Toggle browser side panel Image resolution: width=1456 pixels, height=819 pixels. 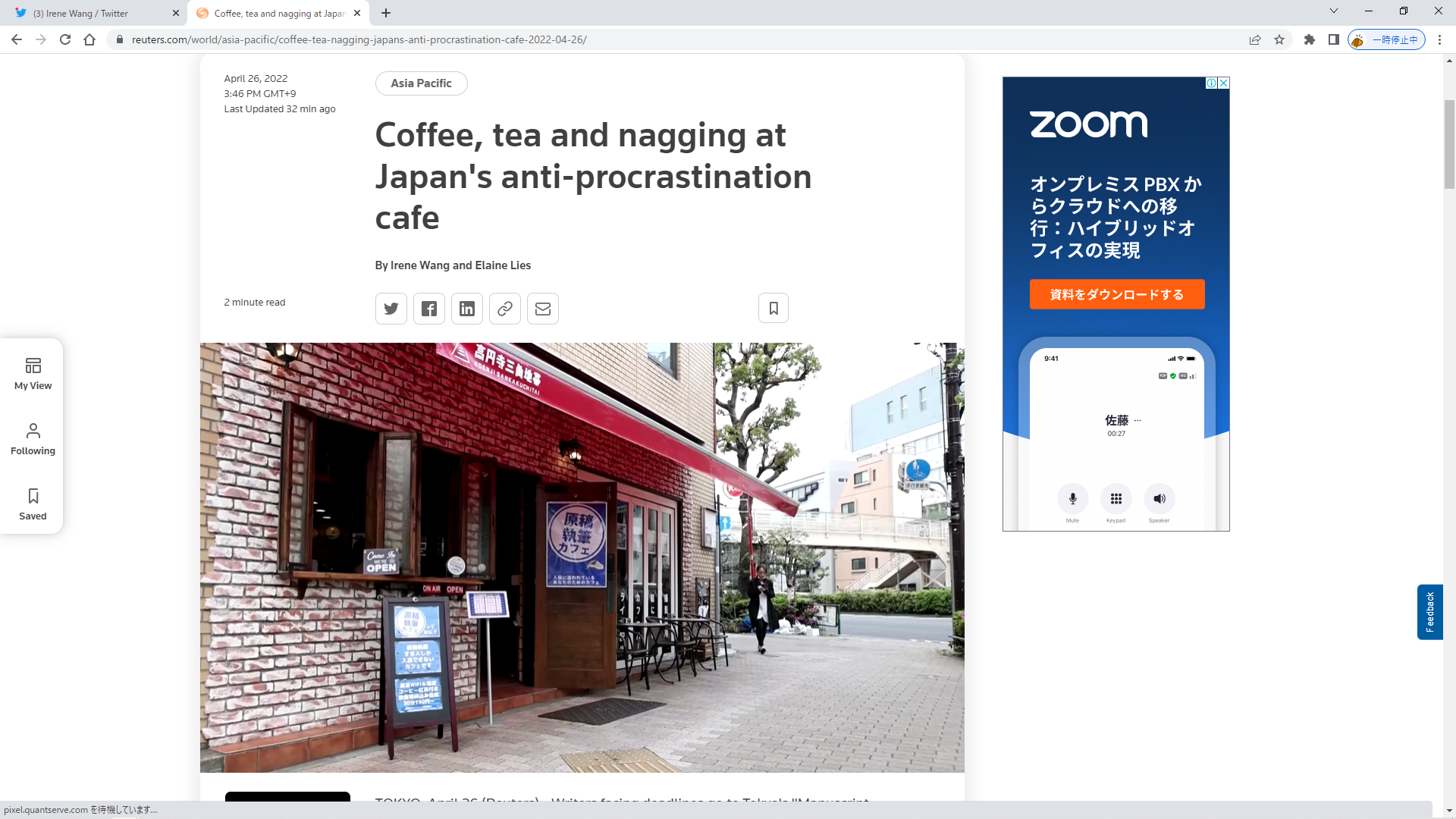pos(1334,39)
